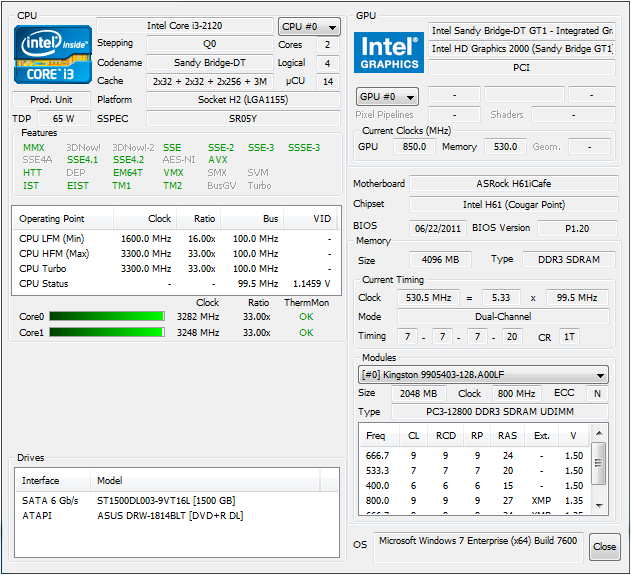Screen dimensions: 631x575
Task: Click the Intel Core i3-2120 name field
Action: [x=185, y=26]
